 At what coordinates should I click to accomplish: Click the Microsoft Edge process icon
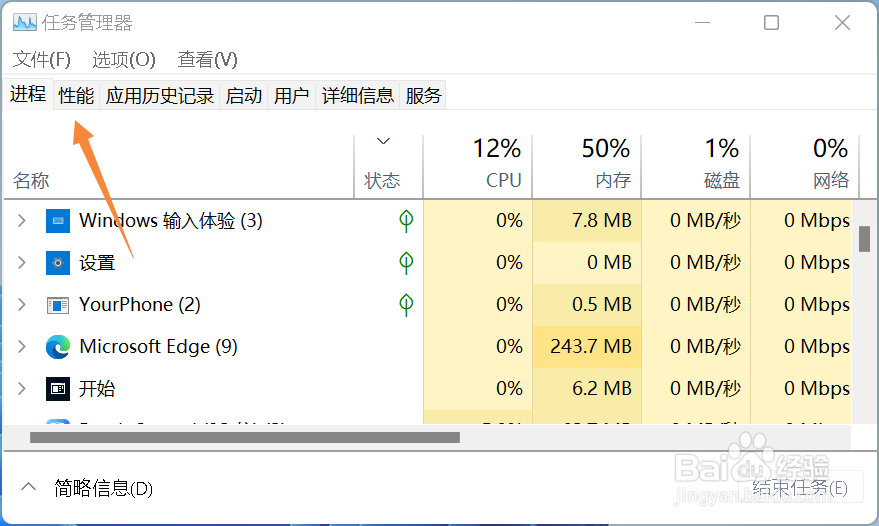tap(58, 347)
